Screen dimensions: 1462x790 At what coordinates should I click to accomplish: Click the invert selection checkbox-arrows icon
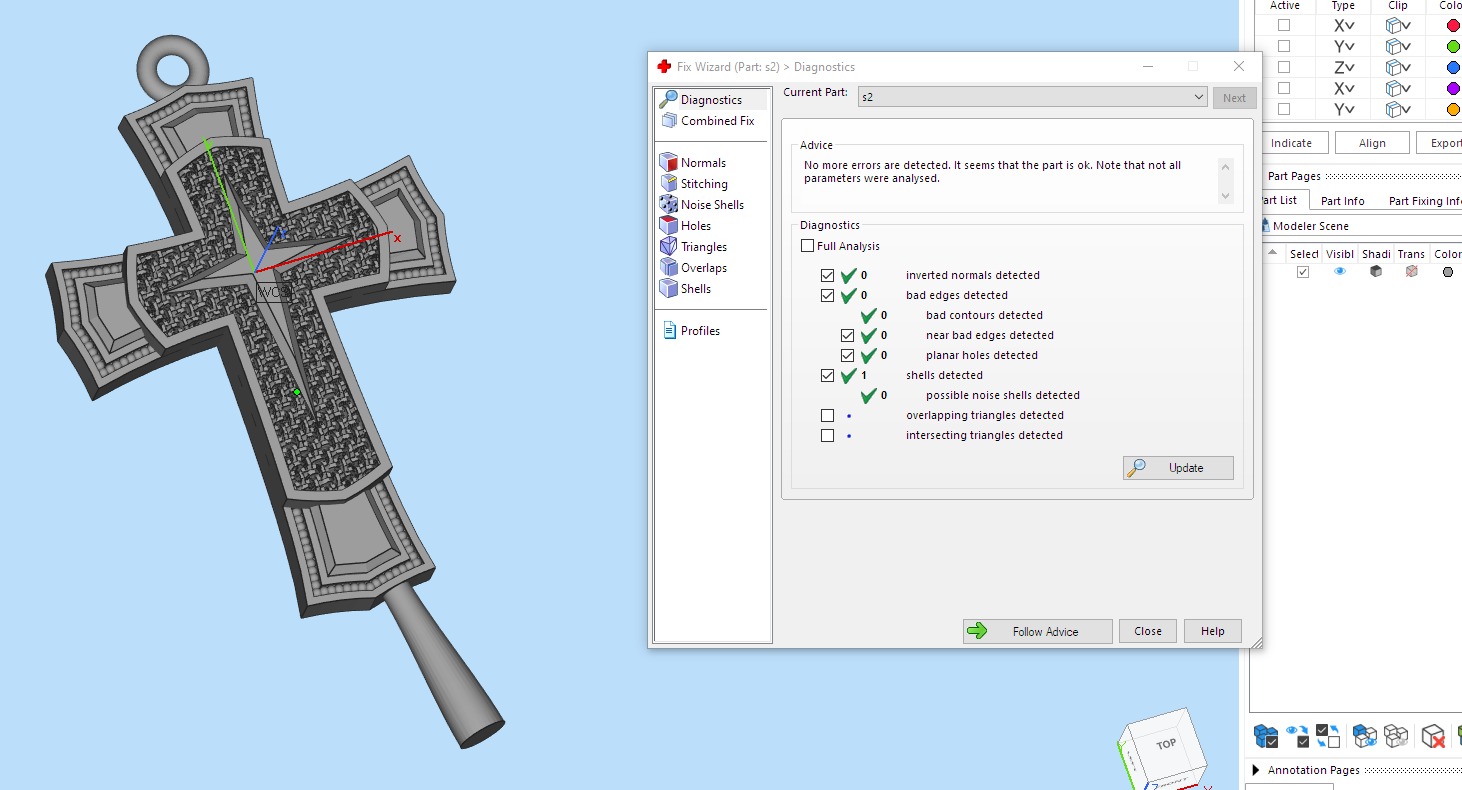coord(1328,737)
